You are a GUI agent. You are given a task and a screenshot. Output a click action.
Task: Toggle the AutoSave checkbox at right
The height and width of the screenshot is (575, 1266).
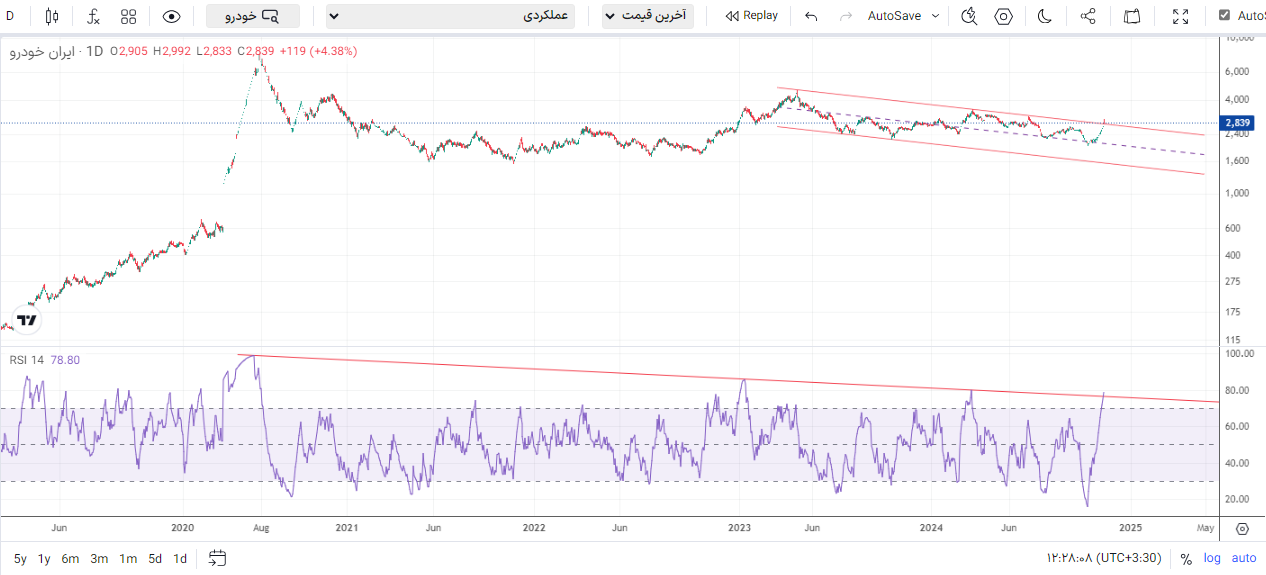click(1224, 16)
